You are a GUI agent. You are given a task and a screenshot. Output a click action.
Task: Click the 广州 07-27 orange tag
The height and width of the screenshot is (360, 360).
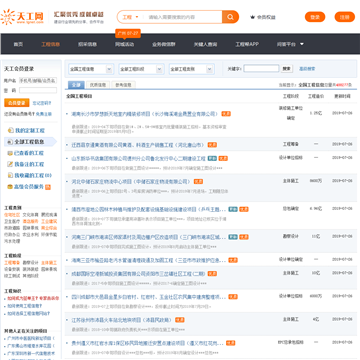click(x=128, y=34)
